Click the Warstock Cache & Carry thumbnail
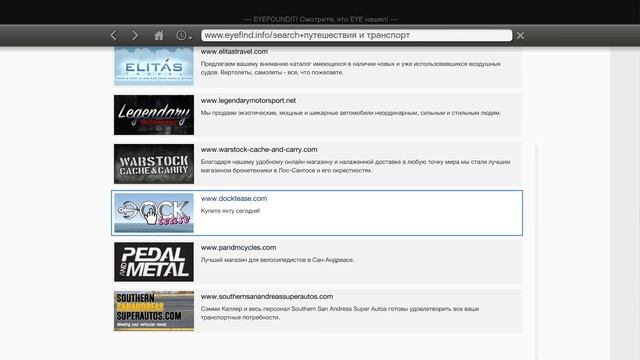Image resolution: width=640 pixels, height=360 pixels. 154,164
